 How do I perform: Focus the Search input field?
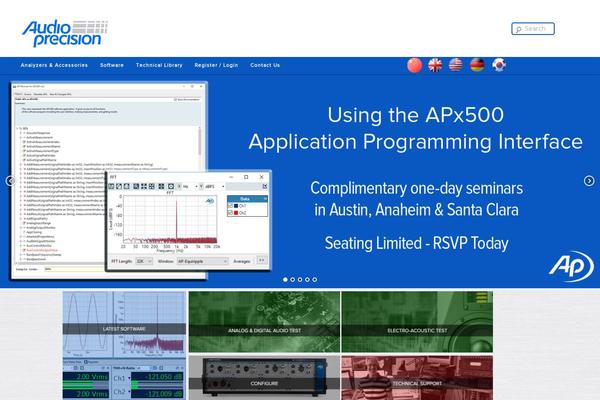533,29
